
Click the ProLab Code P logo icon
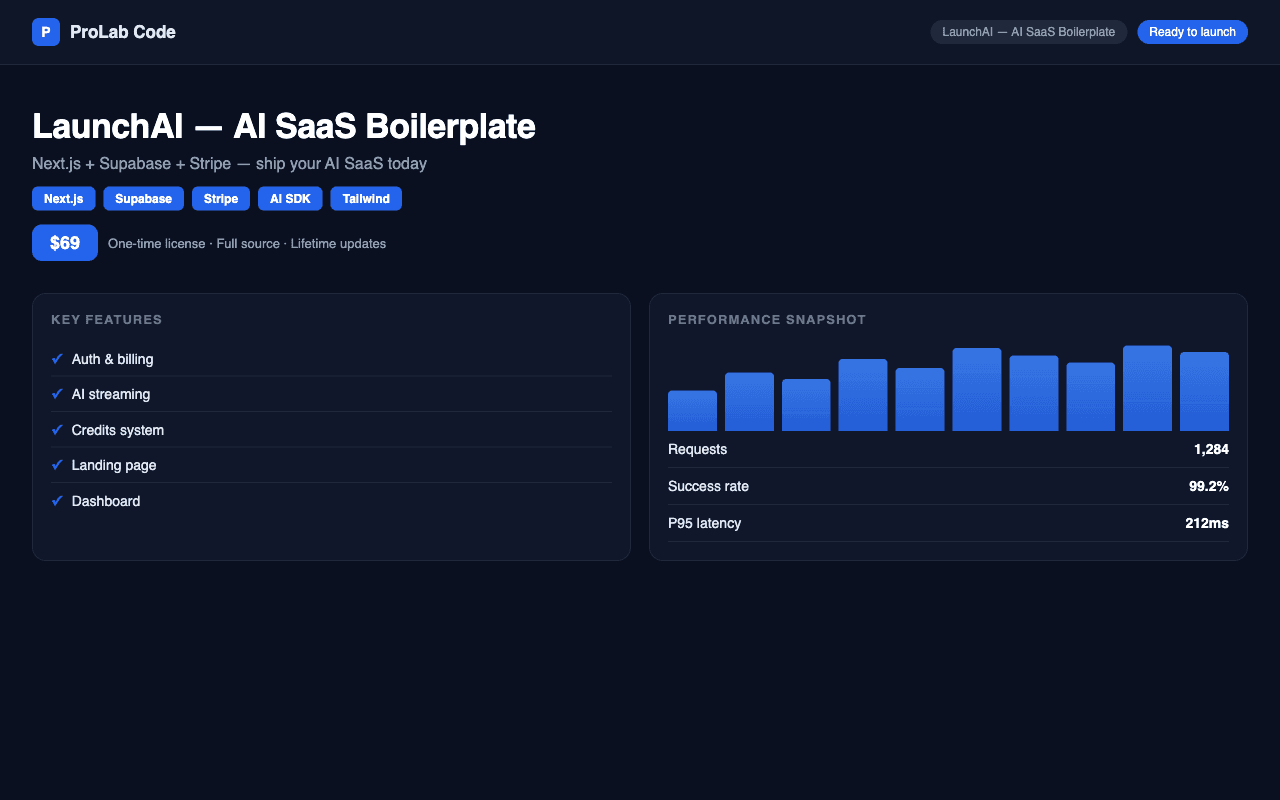pos(46,32)
